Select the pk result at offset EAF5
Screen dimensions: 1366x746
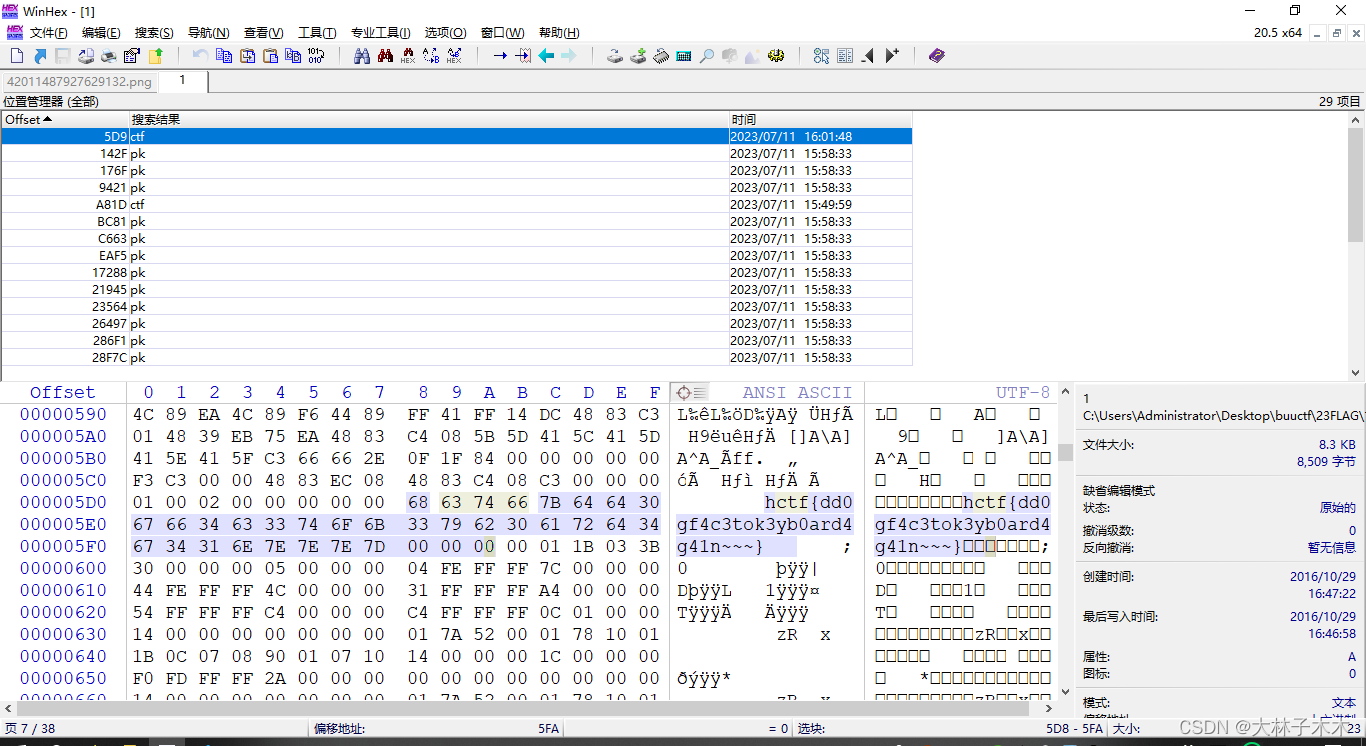point(457,255)
